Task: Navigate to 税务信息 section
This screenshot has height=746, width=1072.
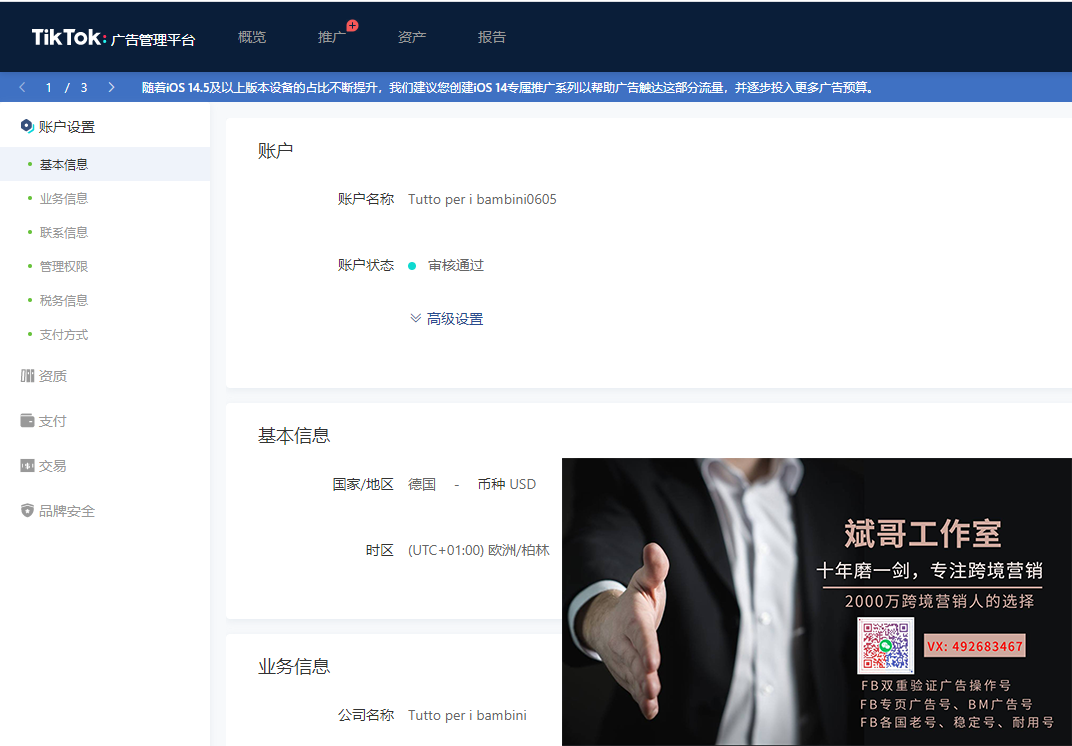Action: coord(64,301)
